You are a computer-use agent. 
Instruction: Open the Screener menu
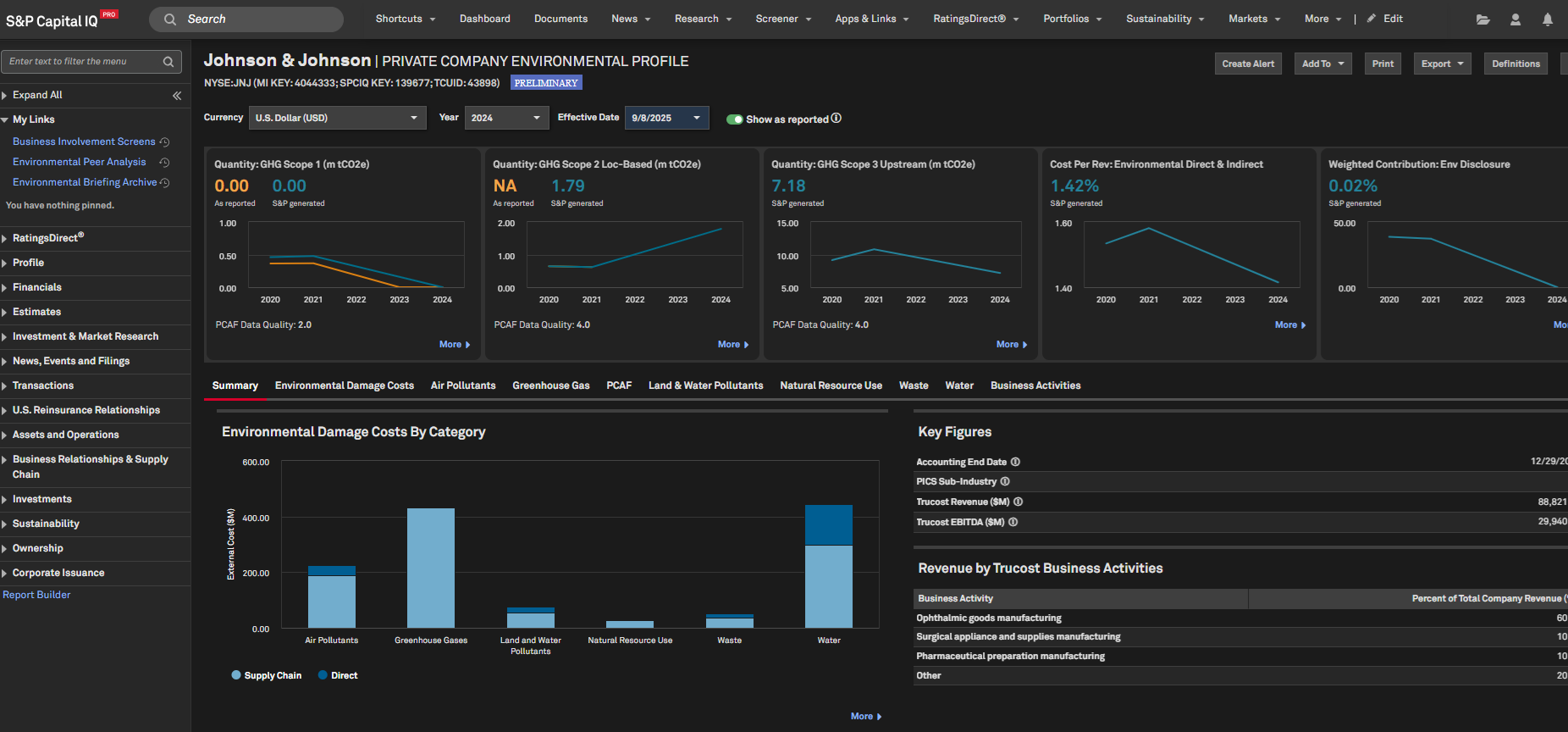pos(783,19)
